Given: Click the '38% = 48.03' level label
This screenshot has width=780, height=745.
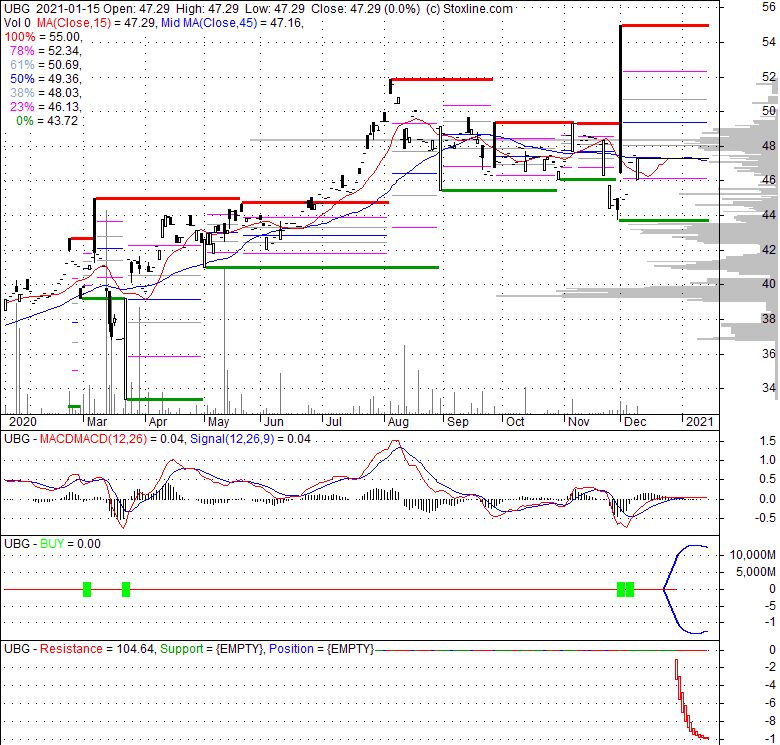Looking at the screenshot, I should point(45,93).
